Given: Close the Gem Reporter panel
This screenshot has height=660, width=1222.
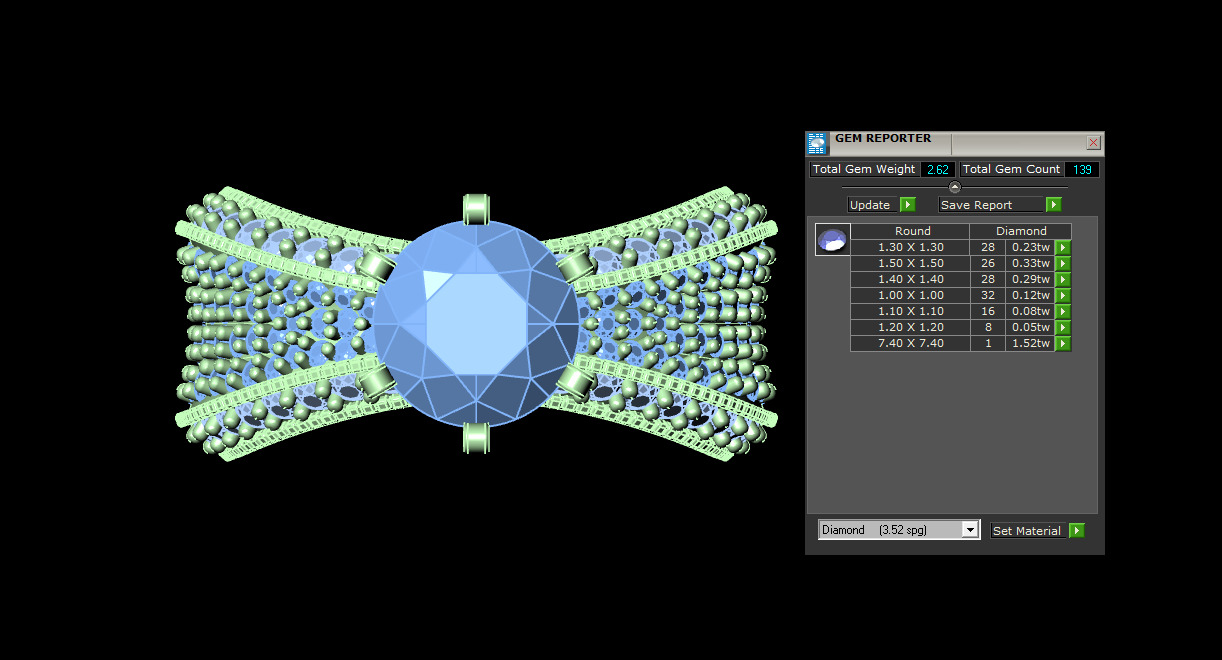Looking at the screenshot, I should pos(1093,142).
